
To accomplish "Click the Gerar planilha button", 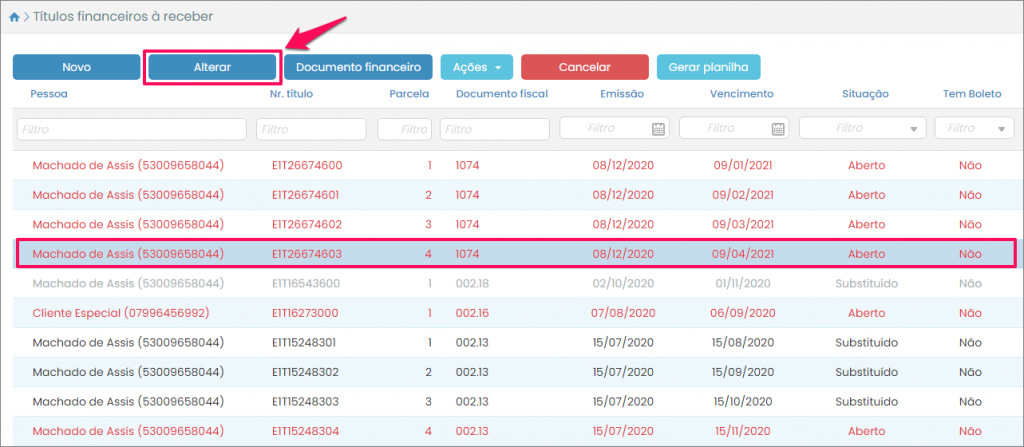I will (x=708, y=67).
